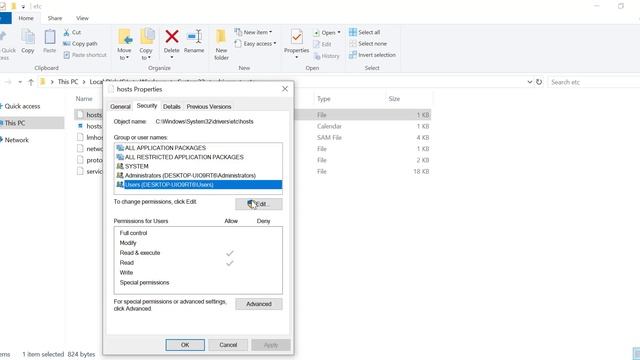640x360 pixels.
Task: Click the Up one level arrow
Action: click(31, 82)
